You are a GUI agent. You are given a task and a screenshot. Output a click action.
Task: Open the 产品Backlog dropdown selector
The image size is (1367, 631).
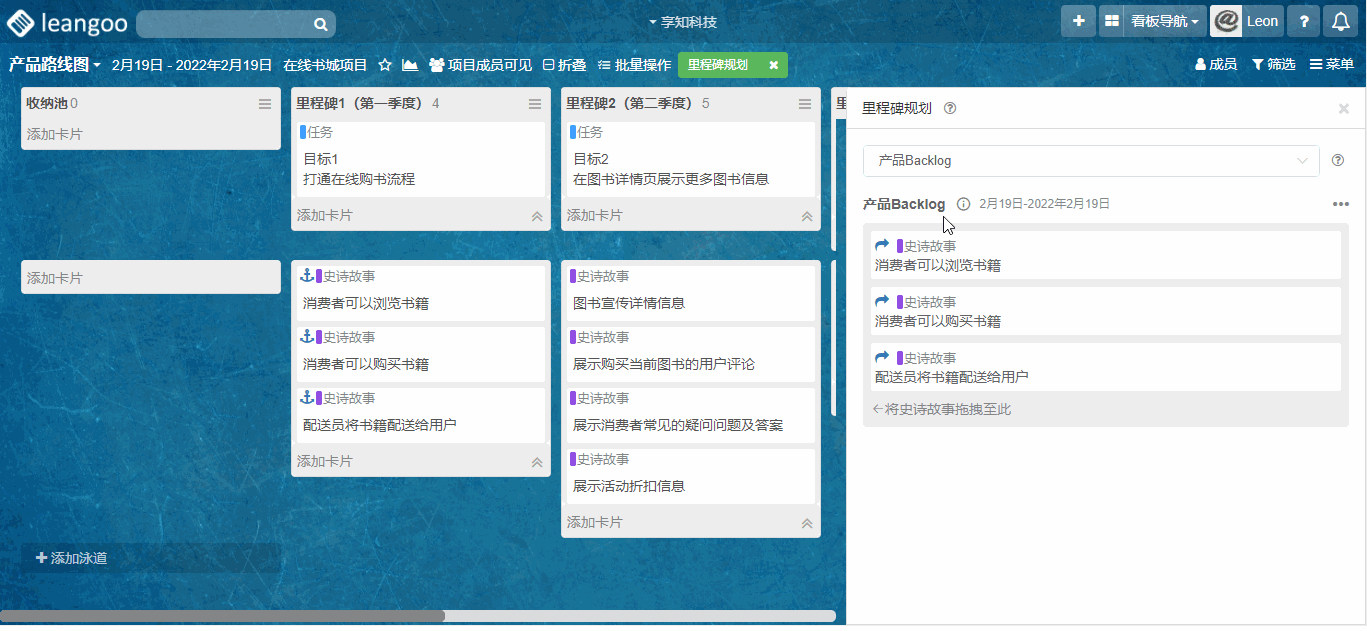pos(1091,161)
